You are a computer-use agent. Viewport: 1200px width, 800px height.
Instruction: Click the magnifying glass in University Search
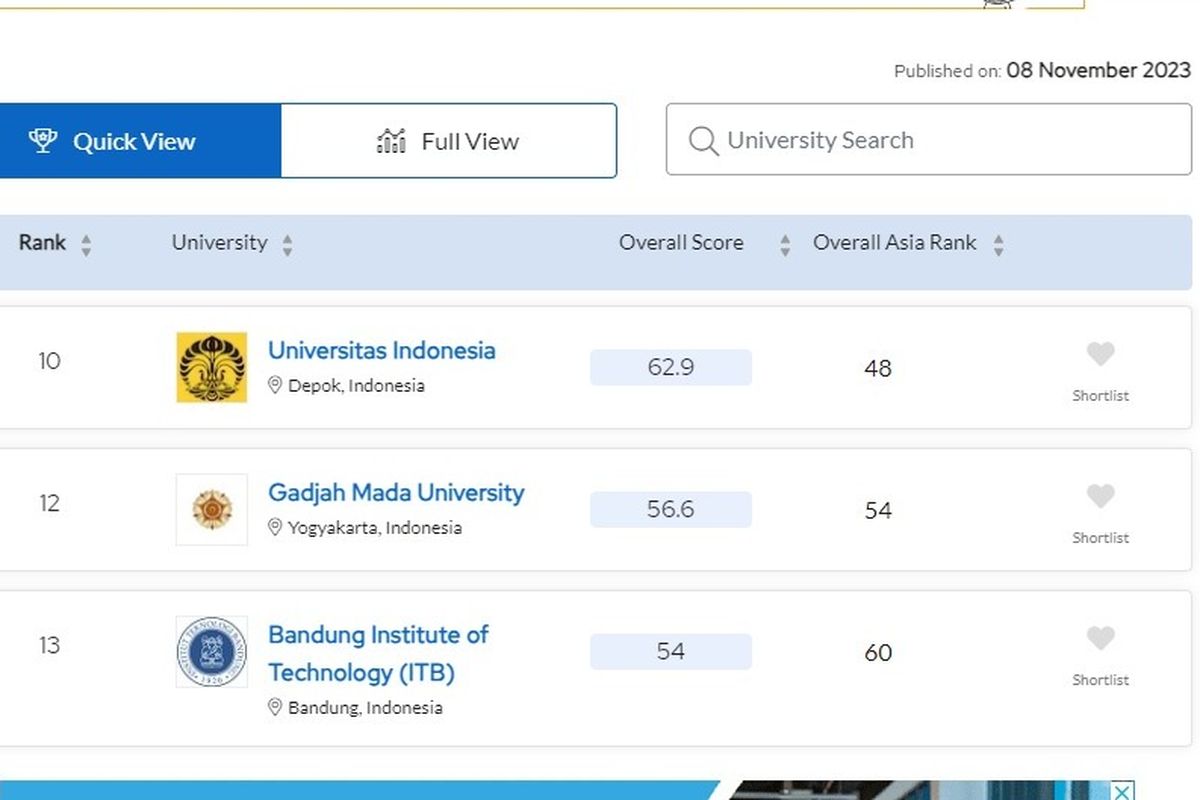(705, 141)
